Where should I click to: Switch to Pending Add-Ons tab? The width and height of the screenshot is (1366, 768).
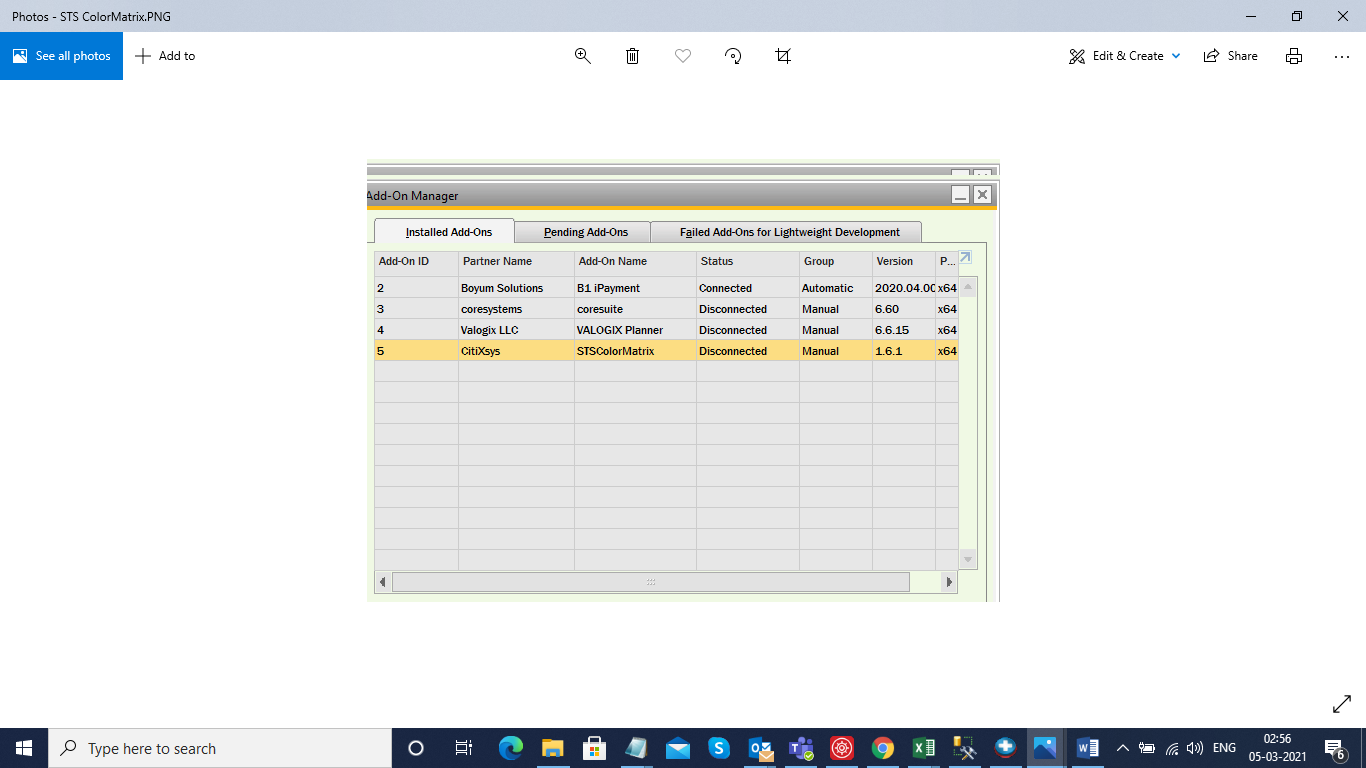(586, 232)
